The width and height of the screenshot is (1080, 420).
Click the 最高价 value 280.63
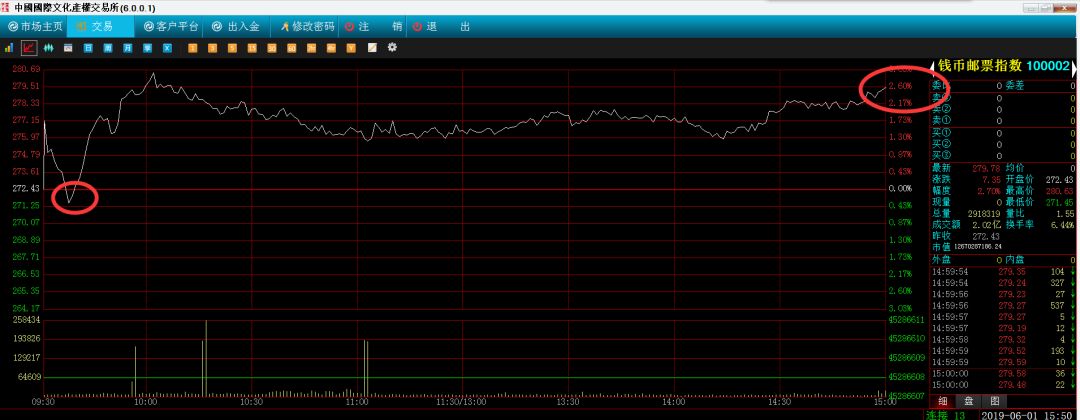1061,191
